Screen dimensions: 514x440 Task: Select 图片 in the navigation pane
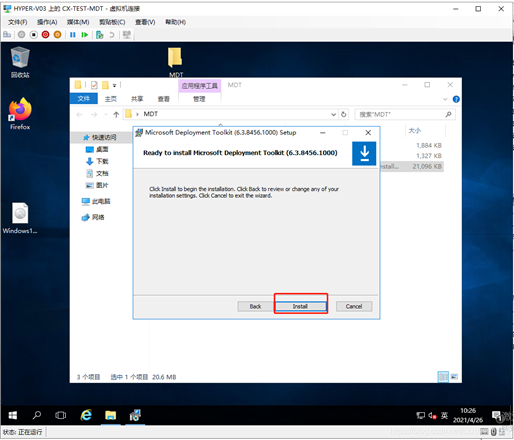97,185
